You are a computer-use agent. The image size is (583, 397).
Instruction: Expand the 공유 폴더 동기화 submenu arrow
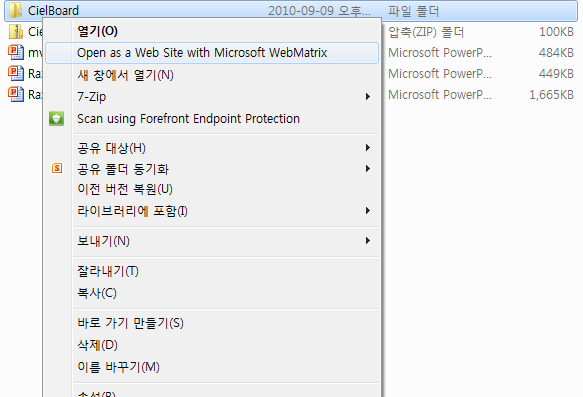point(368,168)
